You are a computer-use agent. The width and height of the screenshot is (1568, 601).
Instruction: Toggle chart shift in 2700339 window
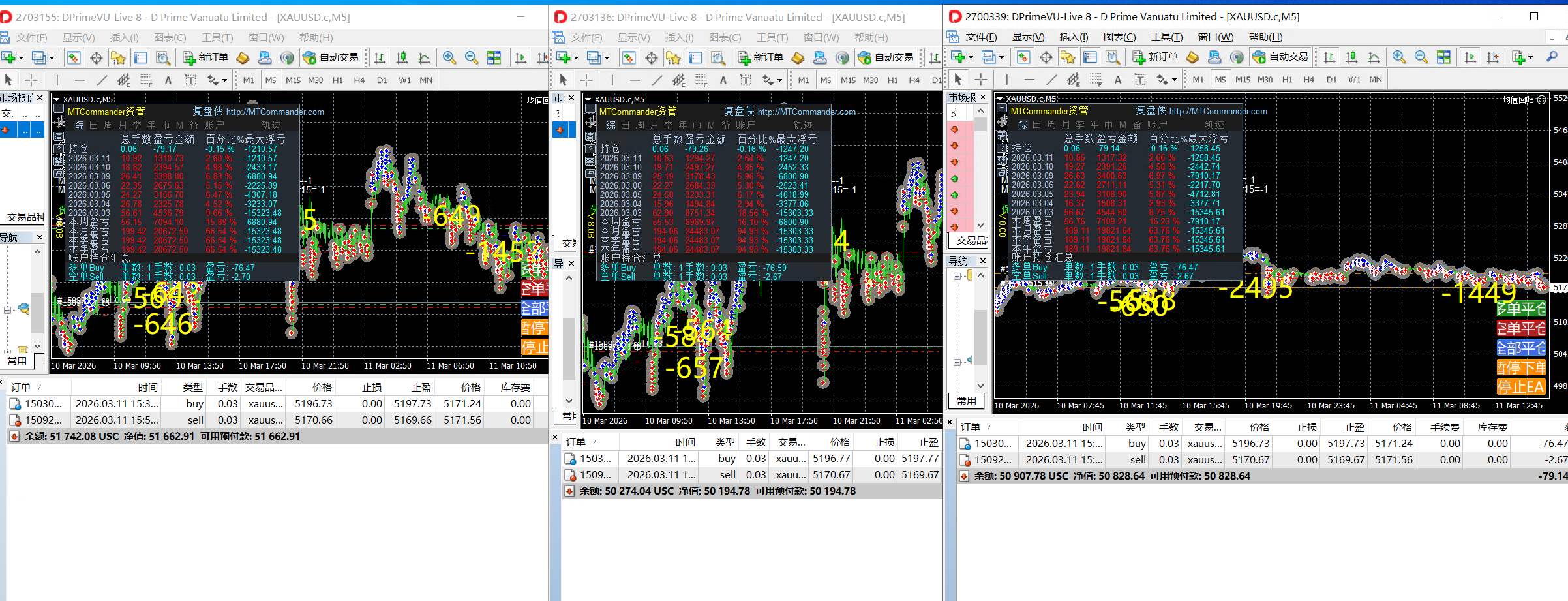point(1492,57)
